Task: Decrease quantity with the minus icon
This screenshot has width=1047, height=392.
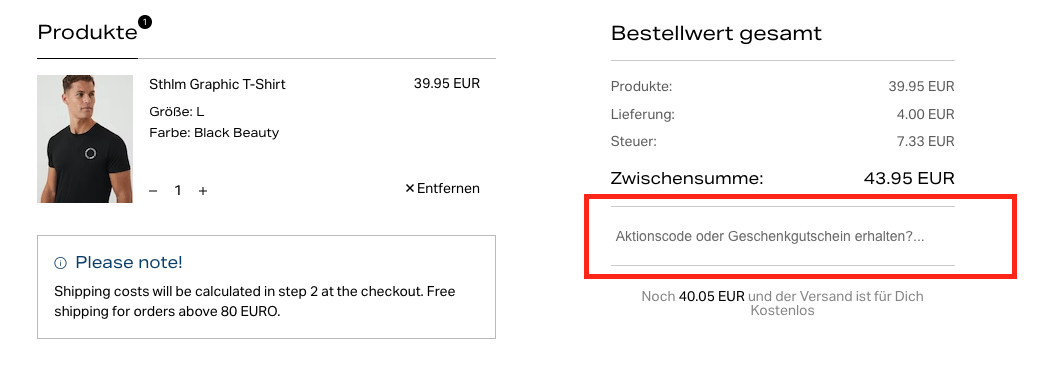Action: coord(153,191)
